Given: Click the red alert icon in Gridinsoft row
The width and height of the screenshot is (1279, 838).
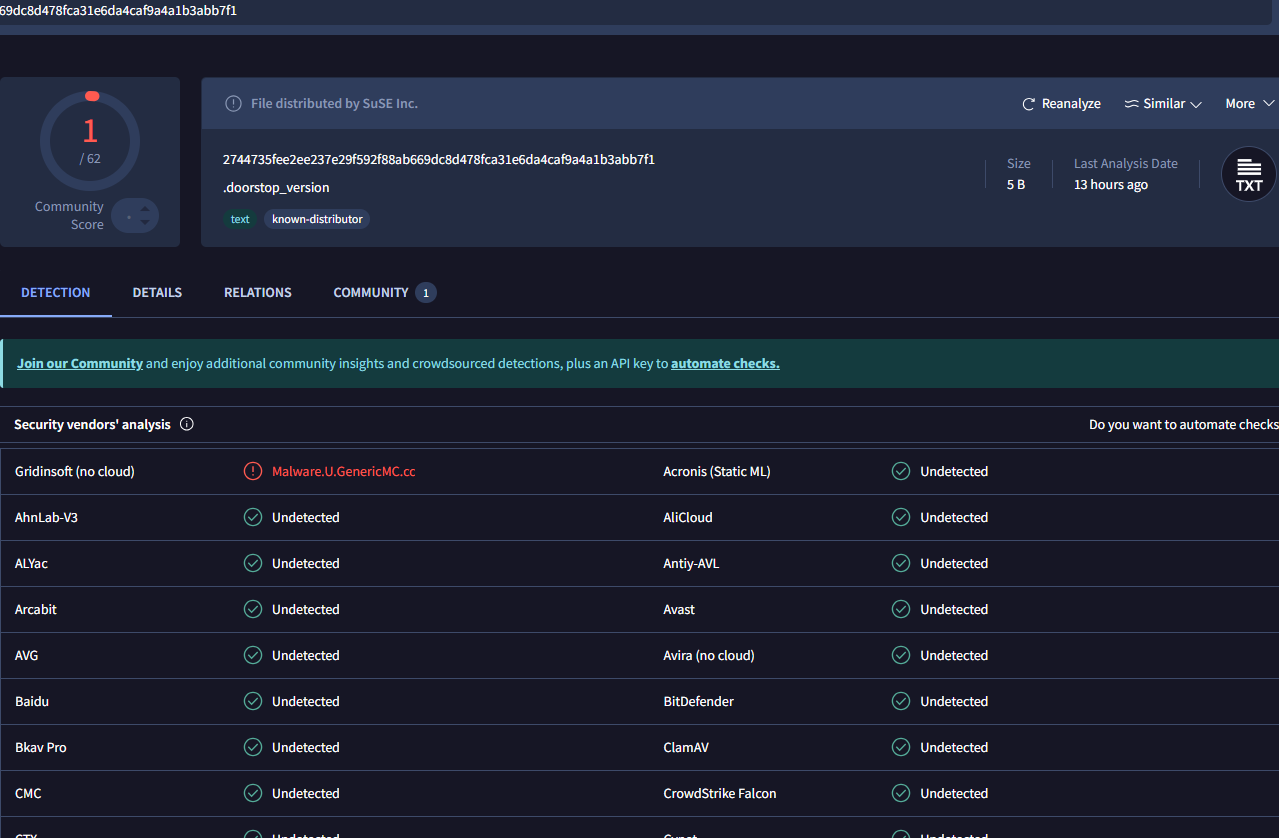Looking at the screenshot, I should (x=253, y=471).
